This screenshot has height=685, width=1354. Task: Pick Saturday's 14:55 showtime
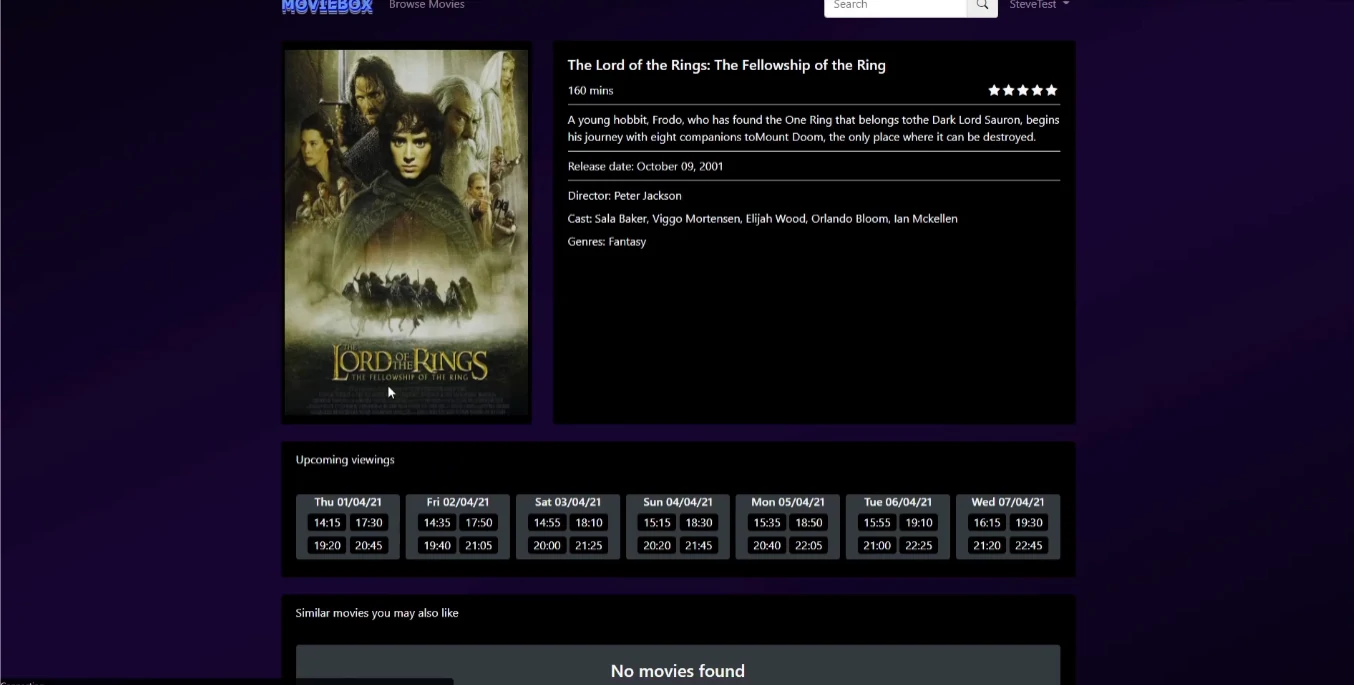point(547,523)
